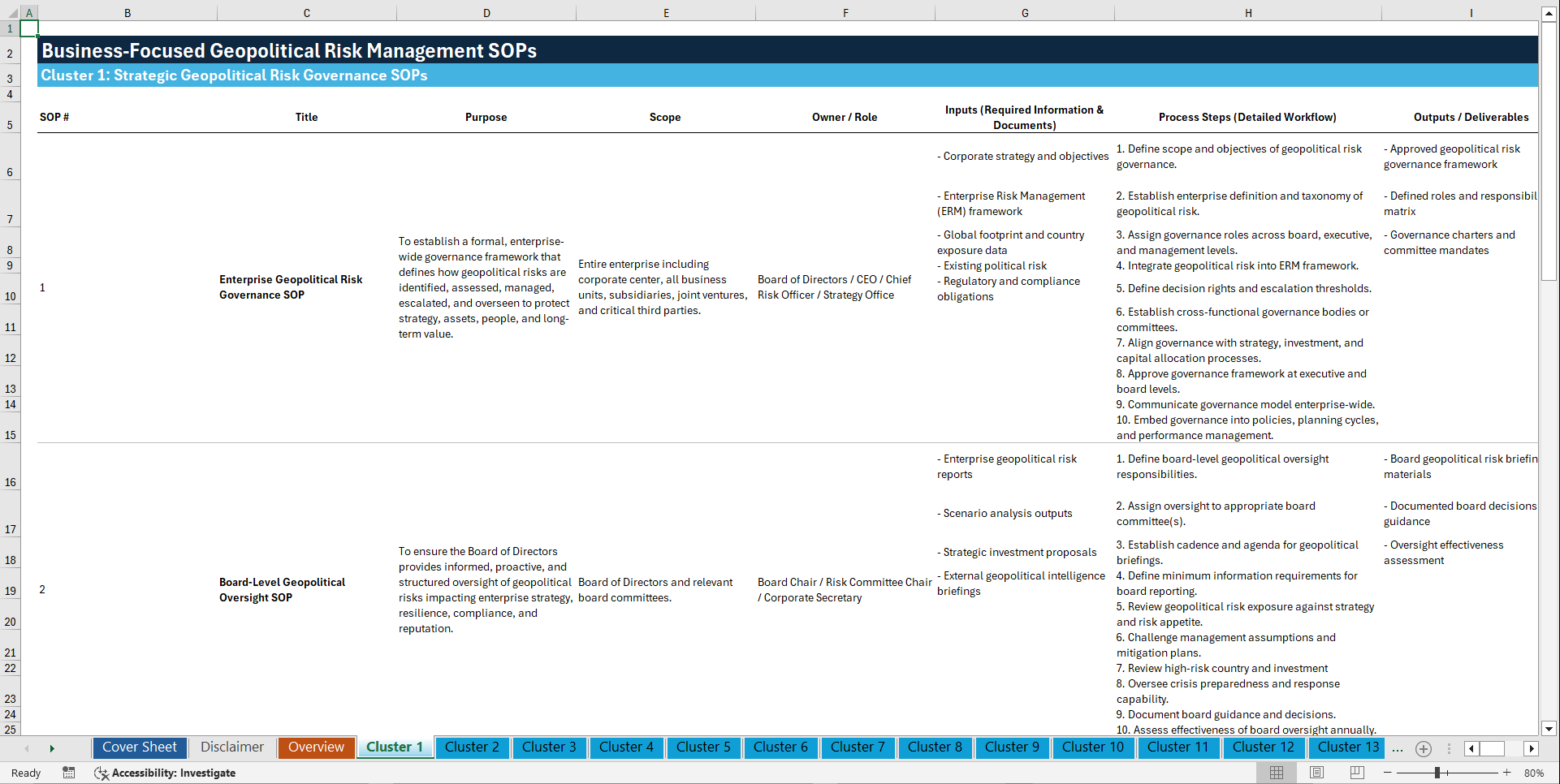
Task: Click the vertical scrollbar down arrow
Action: tap(1549, 729)
